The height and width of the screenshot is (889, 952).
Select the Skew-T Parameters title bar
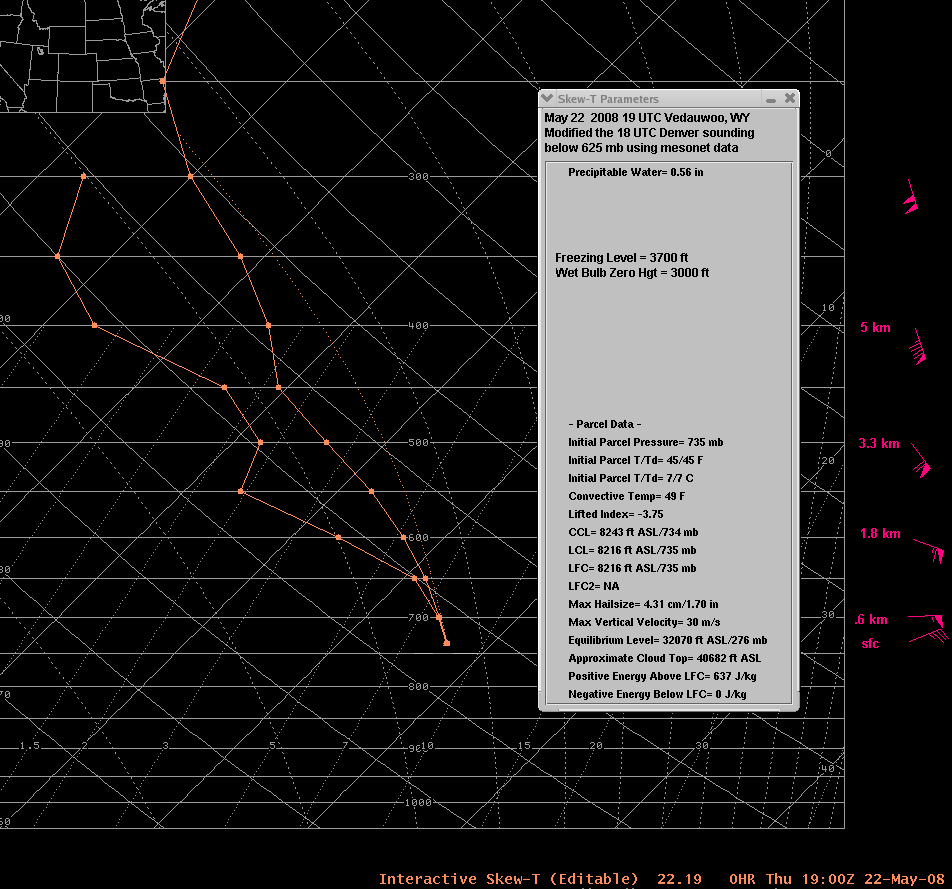click(668, 98)
